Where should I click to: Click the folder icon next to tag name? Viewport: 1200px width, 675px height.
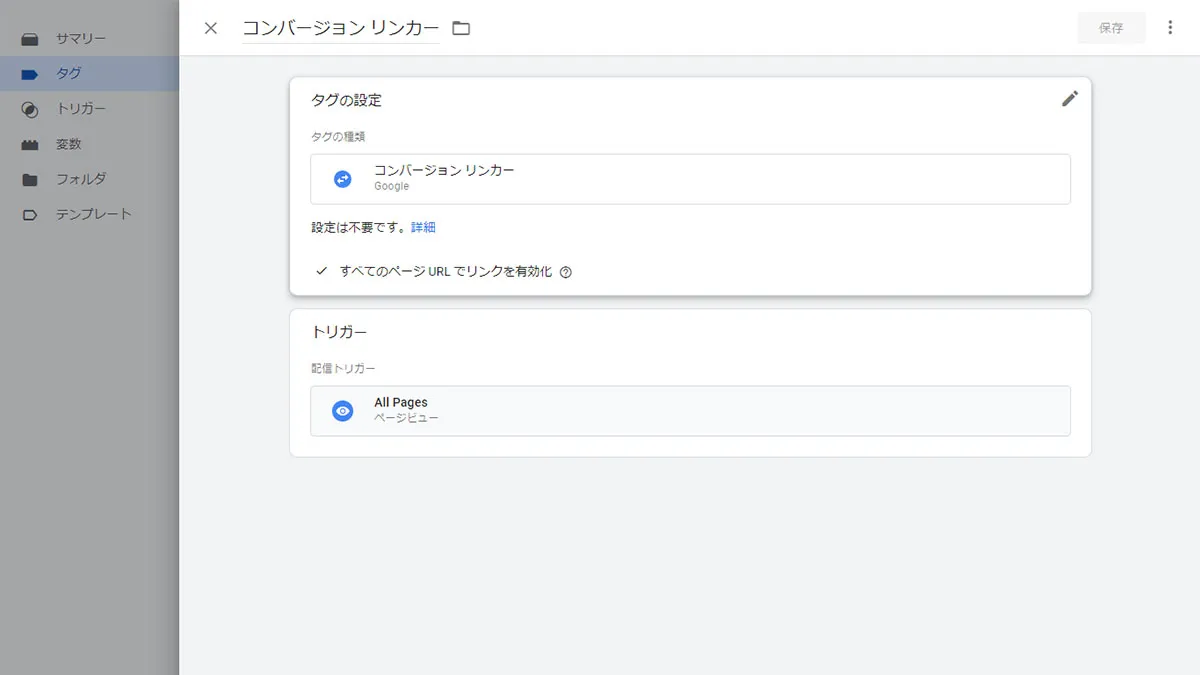tap(461, 28)
